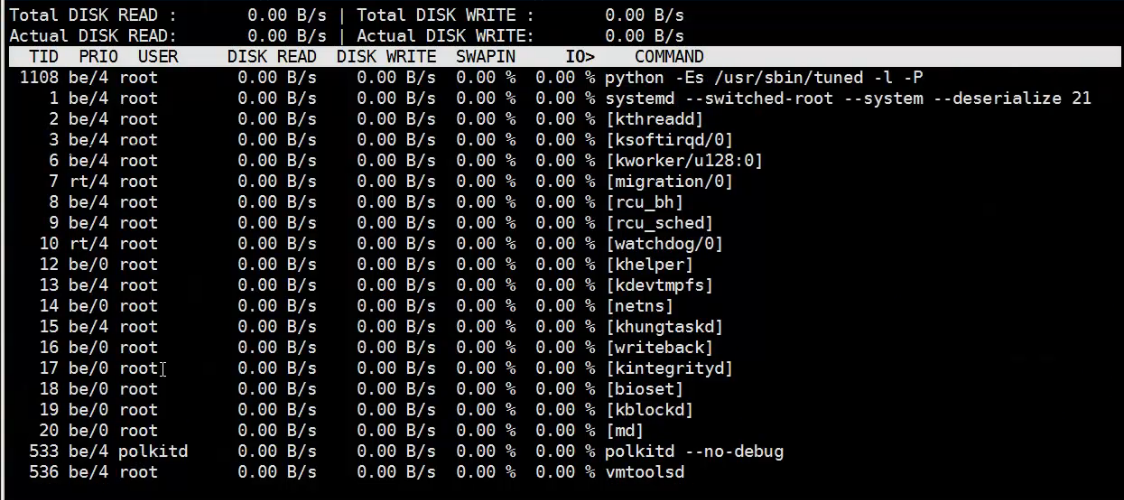Select the [migration/0] command
This screenshot has width=1124, height=500.
click(670, 181)
